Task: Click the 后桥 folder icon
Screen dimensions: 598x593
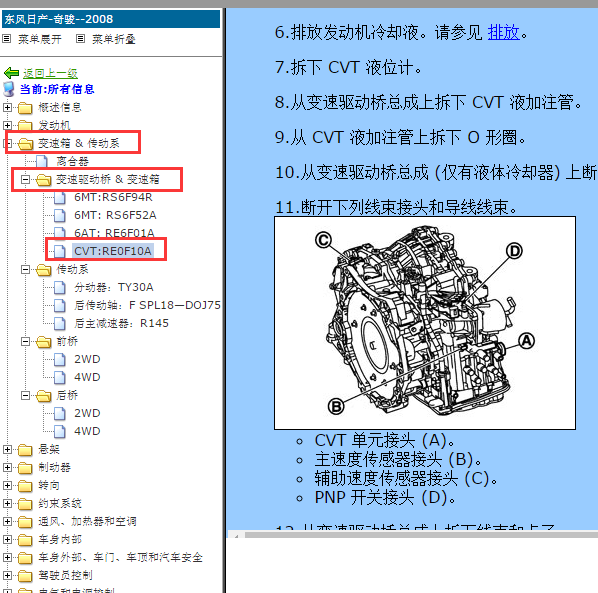Action: pos(43,396)
